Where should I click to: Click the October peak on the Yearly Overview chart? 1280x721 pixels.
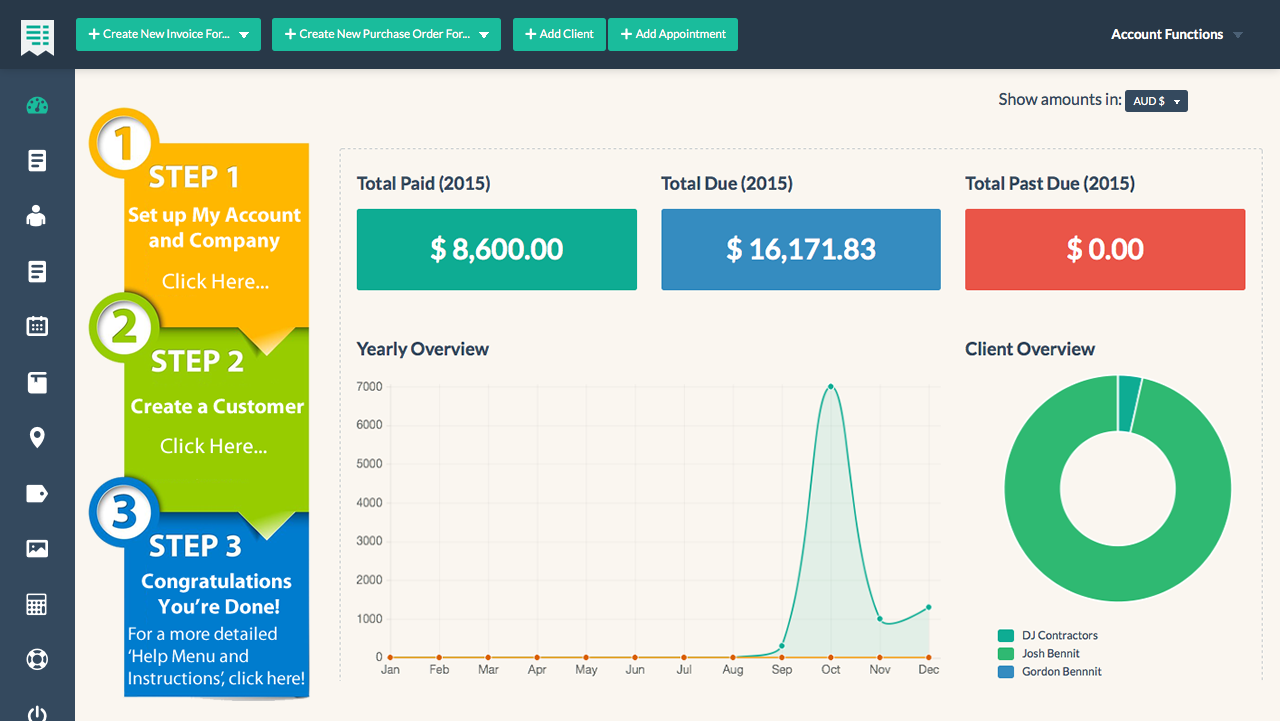click(830, 386)
